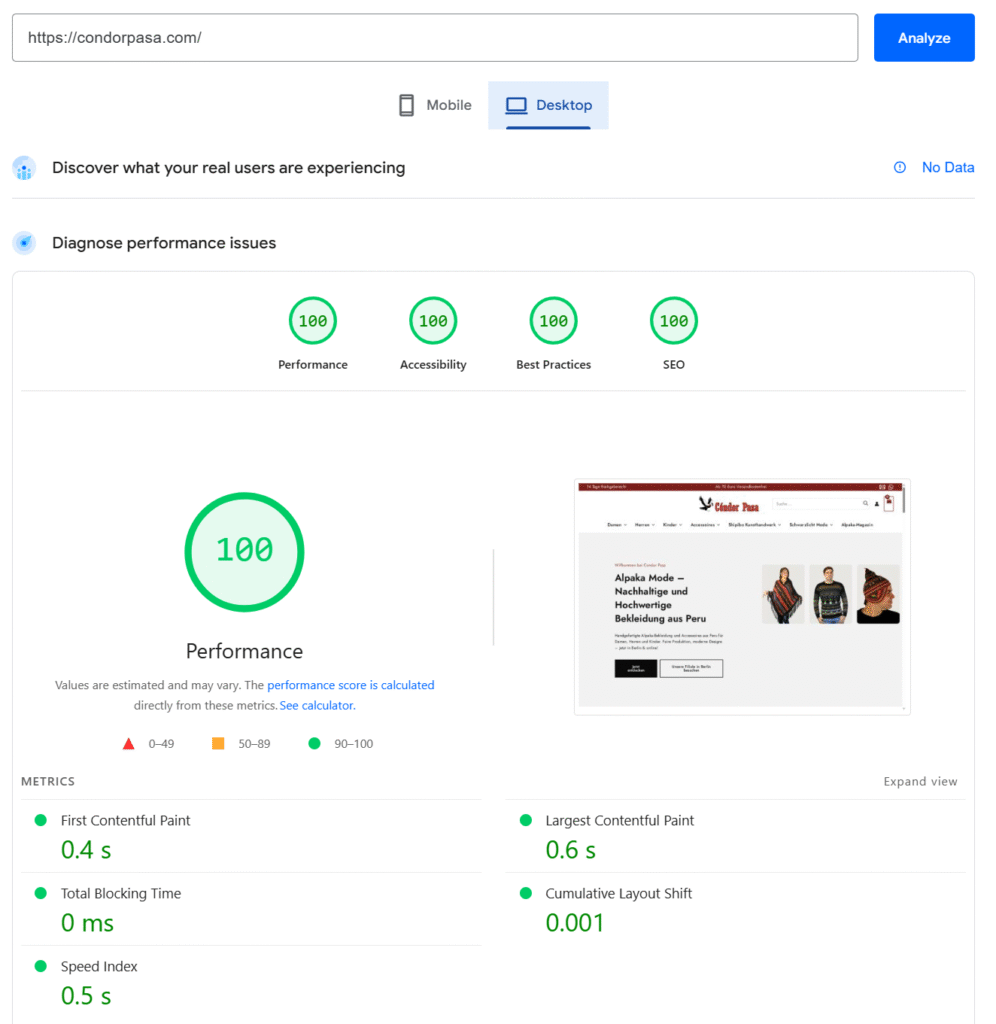Viewport: 996px width, 1024px height.
Task: Click the Largest Contentful Paint green dot
Action: 526,820
